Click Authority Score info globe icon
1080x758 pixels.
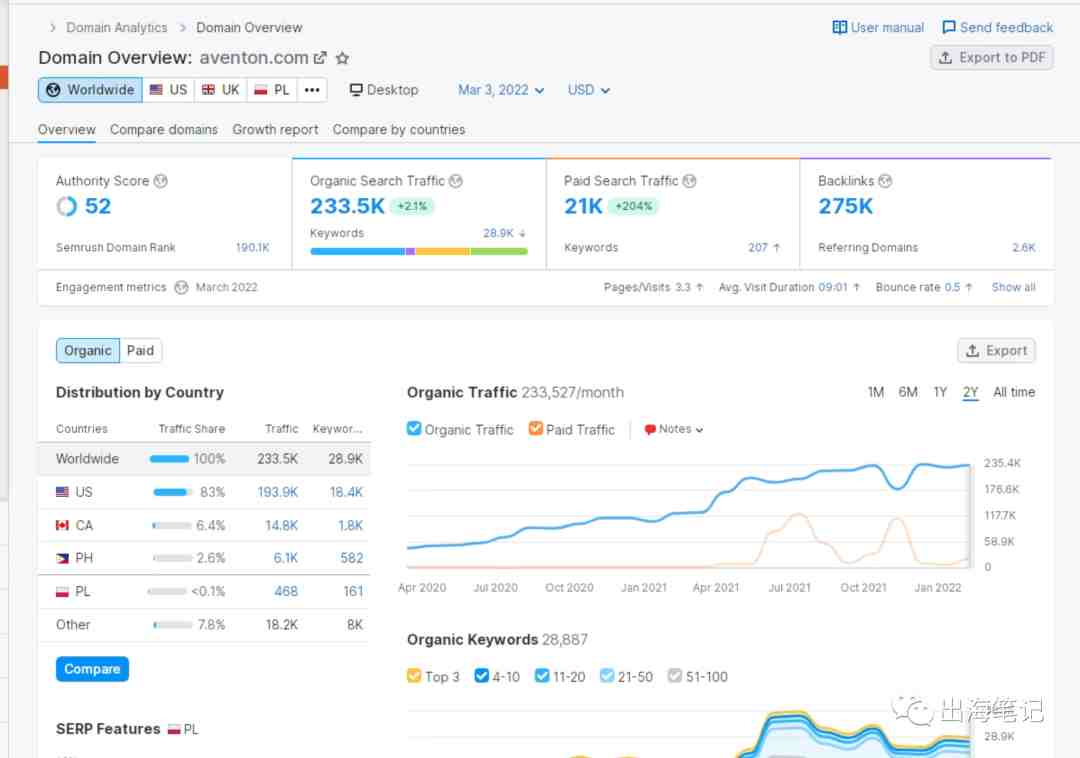[x=160, y=181]
